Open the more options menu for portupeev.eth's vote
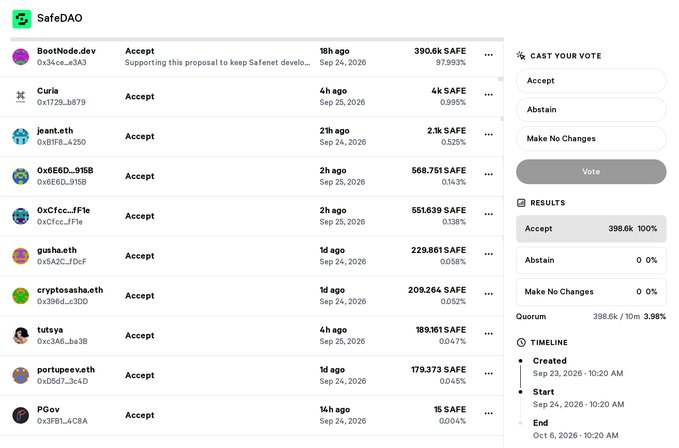 488,374
